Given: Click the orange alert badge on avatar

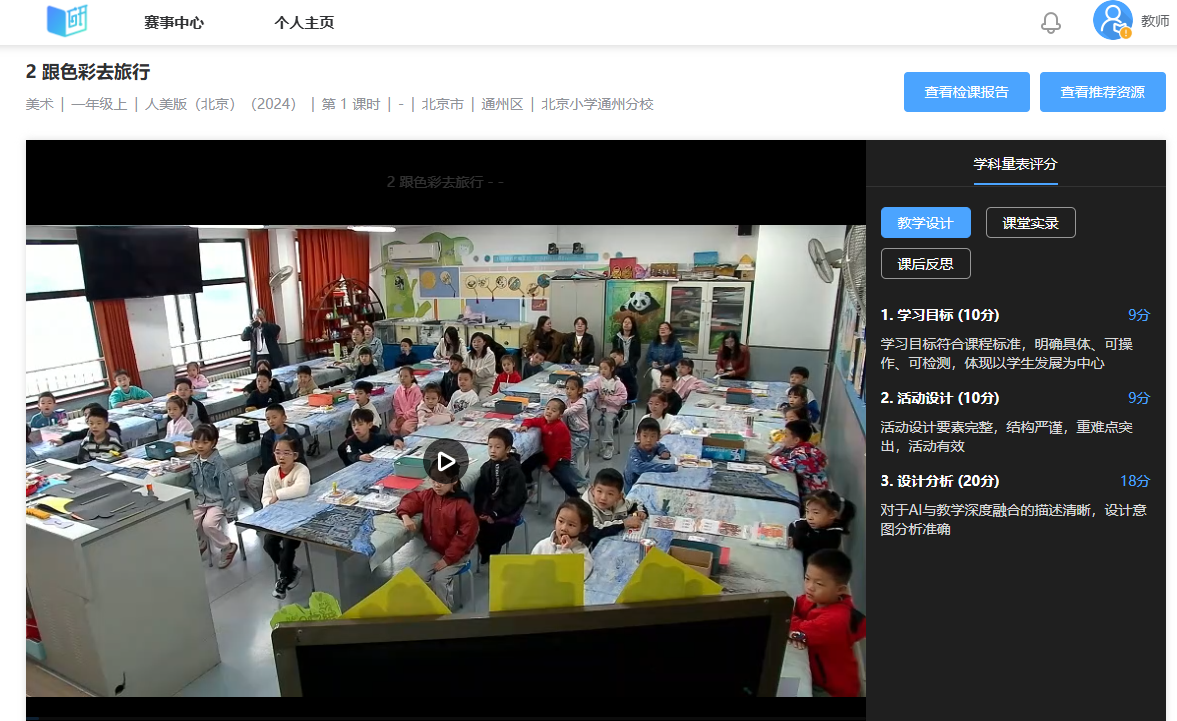Looking at the screenshot, I should (1126, 33).
